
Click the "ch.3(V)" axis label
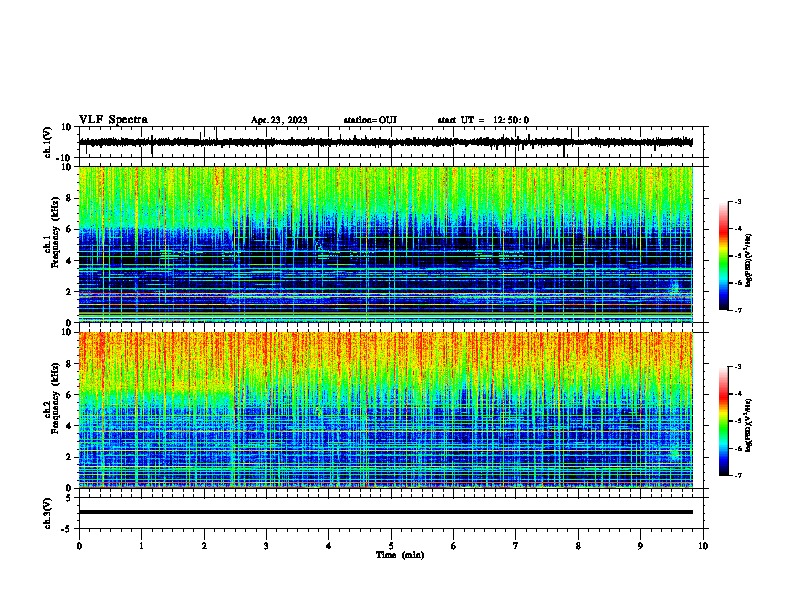tap(48, 513)
